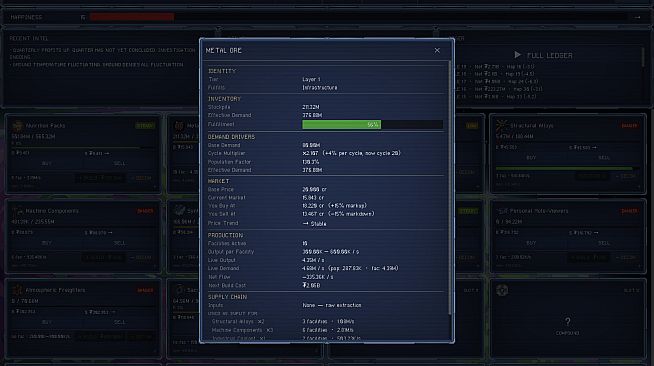Click 'None — raw extraction' inputs value
The height and width of the screenshot is (366, 654).
click(332, 305)
